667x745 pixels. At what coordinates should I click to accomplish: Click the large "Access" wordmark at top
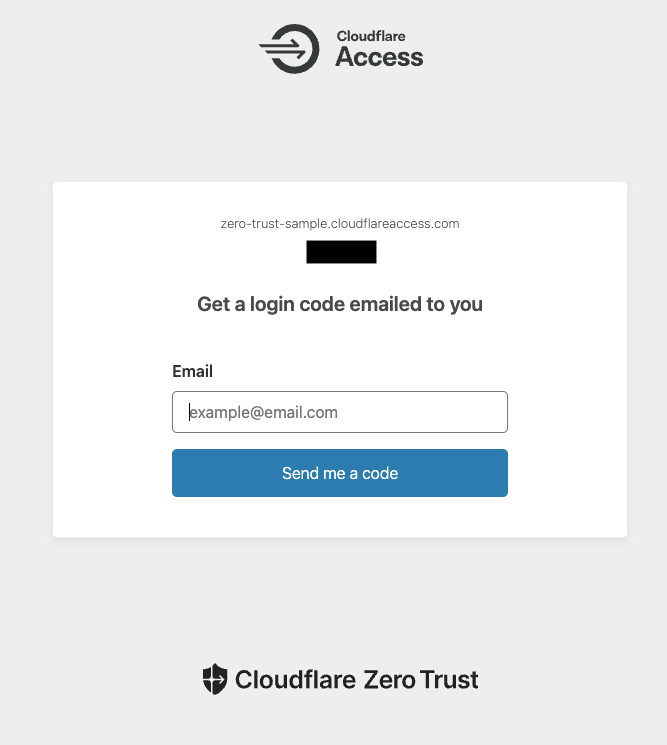pos(379,58)
